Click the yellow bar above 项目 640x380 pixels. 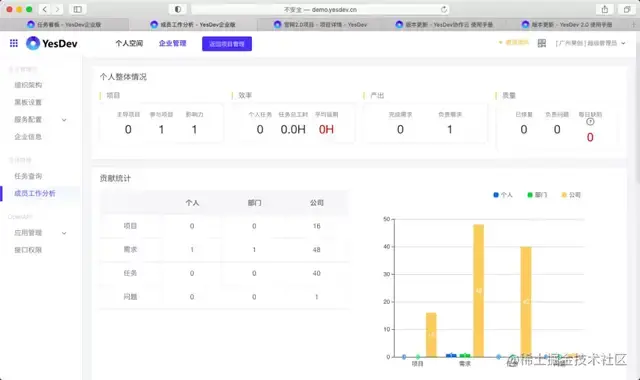pos(431,335)
